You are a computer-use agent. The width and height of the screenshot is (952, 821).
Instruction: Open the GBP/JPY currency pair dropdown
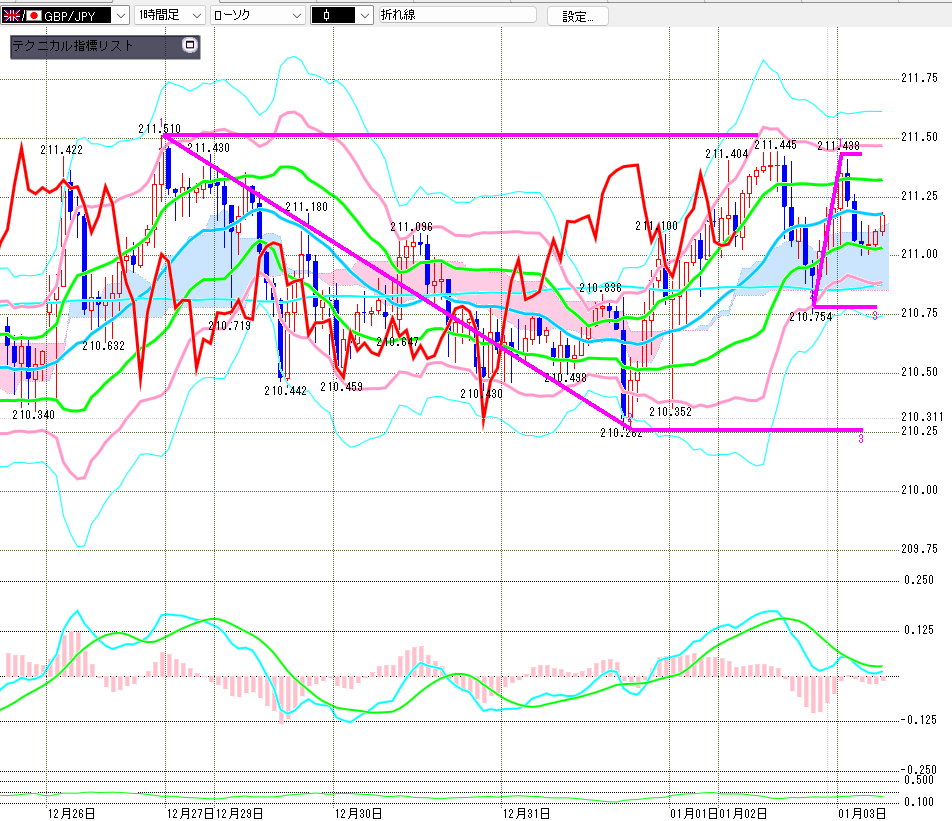click(x=121, y=16)
